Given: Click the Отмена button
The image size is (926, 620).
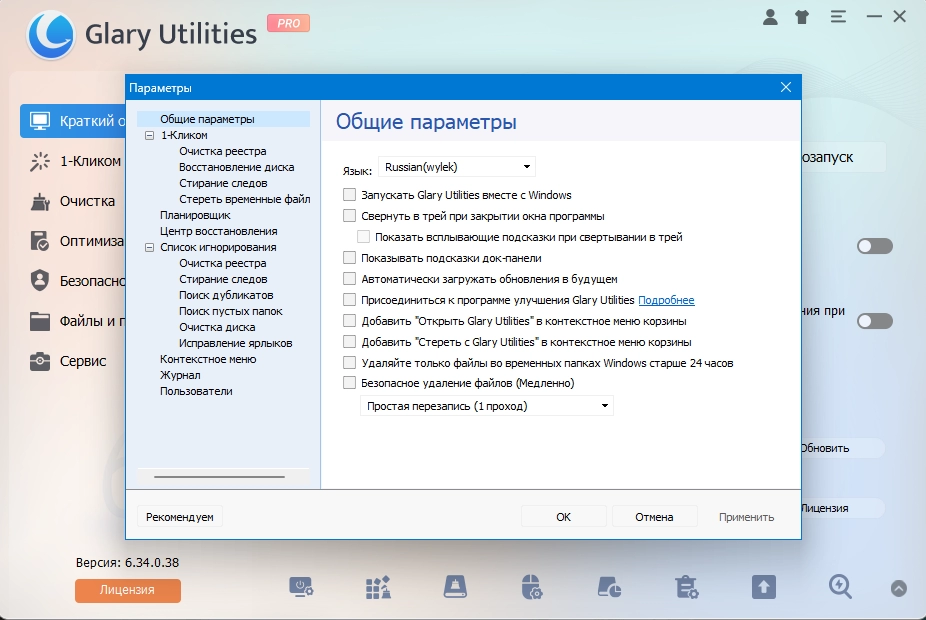Looking at the screenshot, I should click(x=654, y=517).
